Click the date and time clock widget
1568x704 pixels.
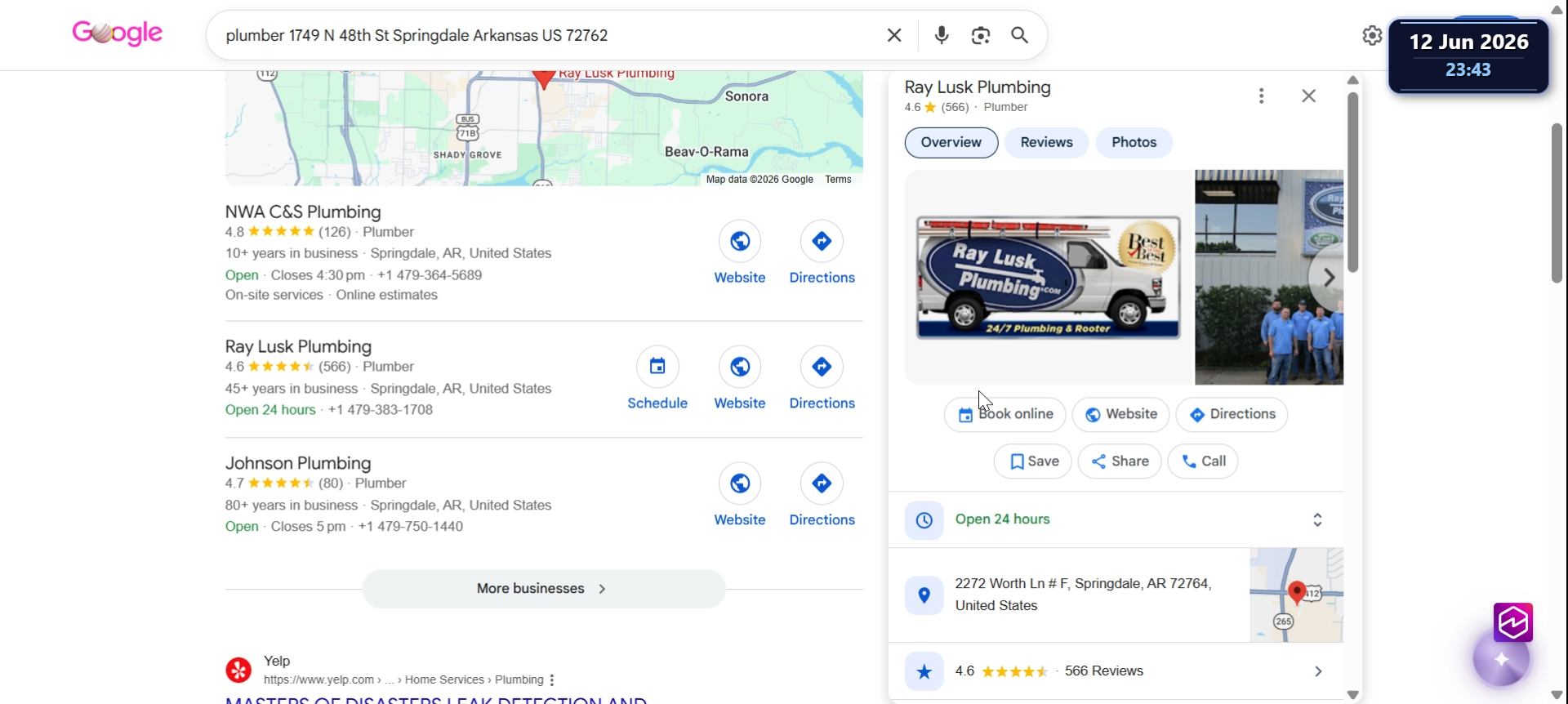point(1468,56)
